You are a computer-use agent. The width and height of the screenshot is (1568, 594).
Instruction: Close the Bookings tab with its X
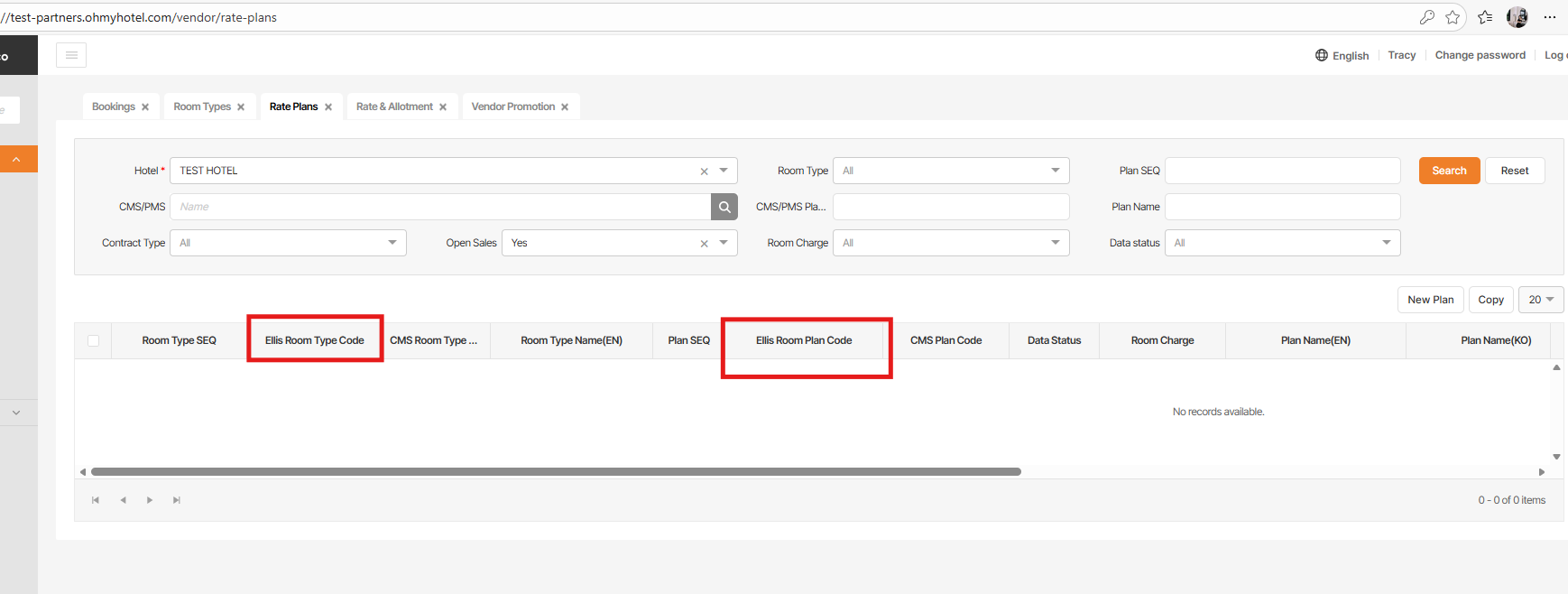145,107
